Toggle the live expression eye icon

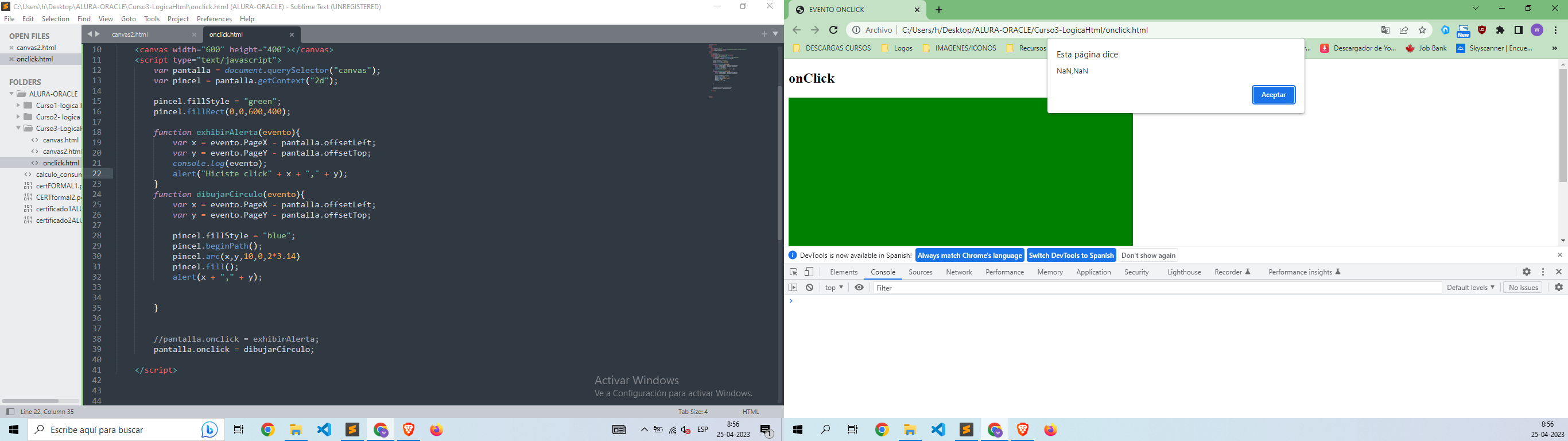859,288
